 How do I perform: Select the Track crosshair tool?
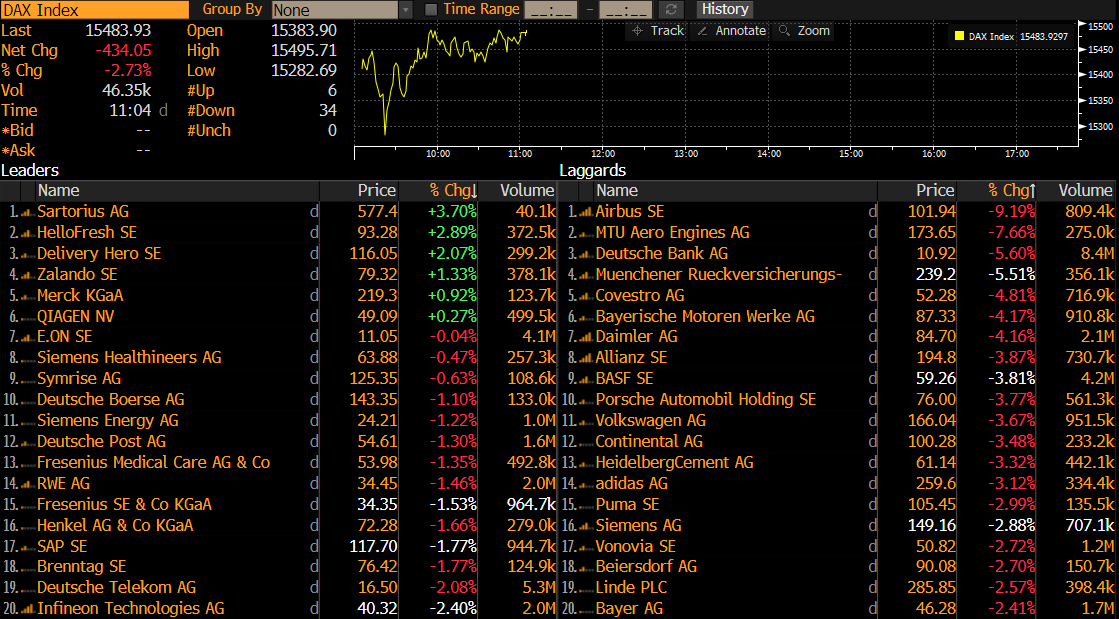point(657,31)
